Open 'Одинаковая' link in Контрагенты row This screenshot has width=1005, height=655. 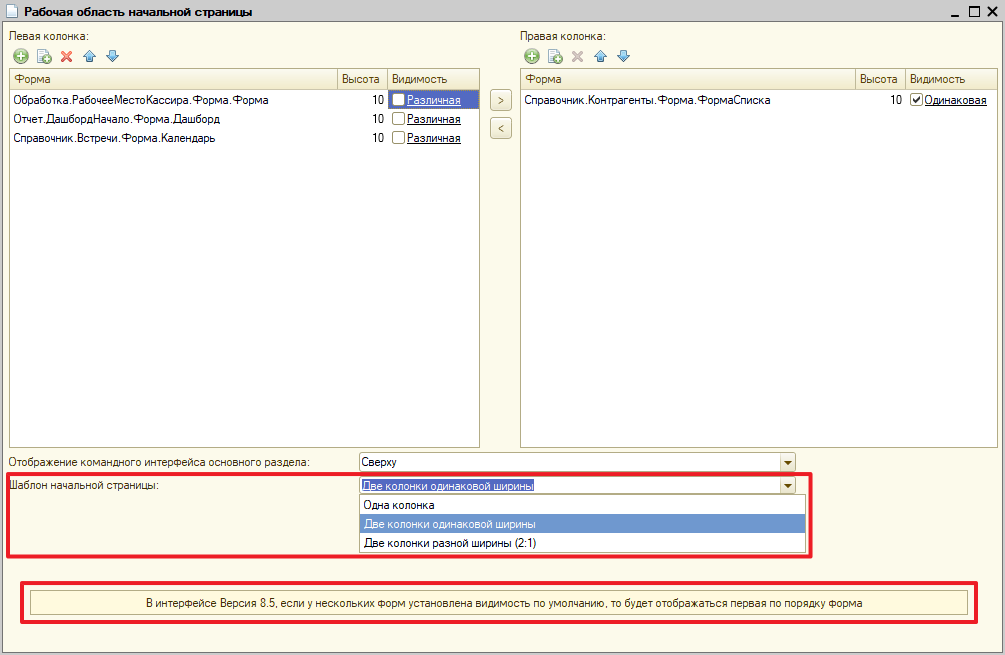coord(955,100)
